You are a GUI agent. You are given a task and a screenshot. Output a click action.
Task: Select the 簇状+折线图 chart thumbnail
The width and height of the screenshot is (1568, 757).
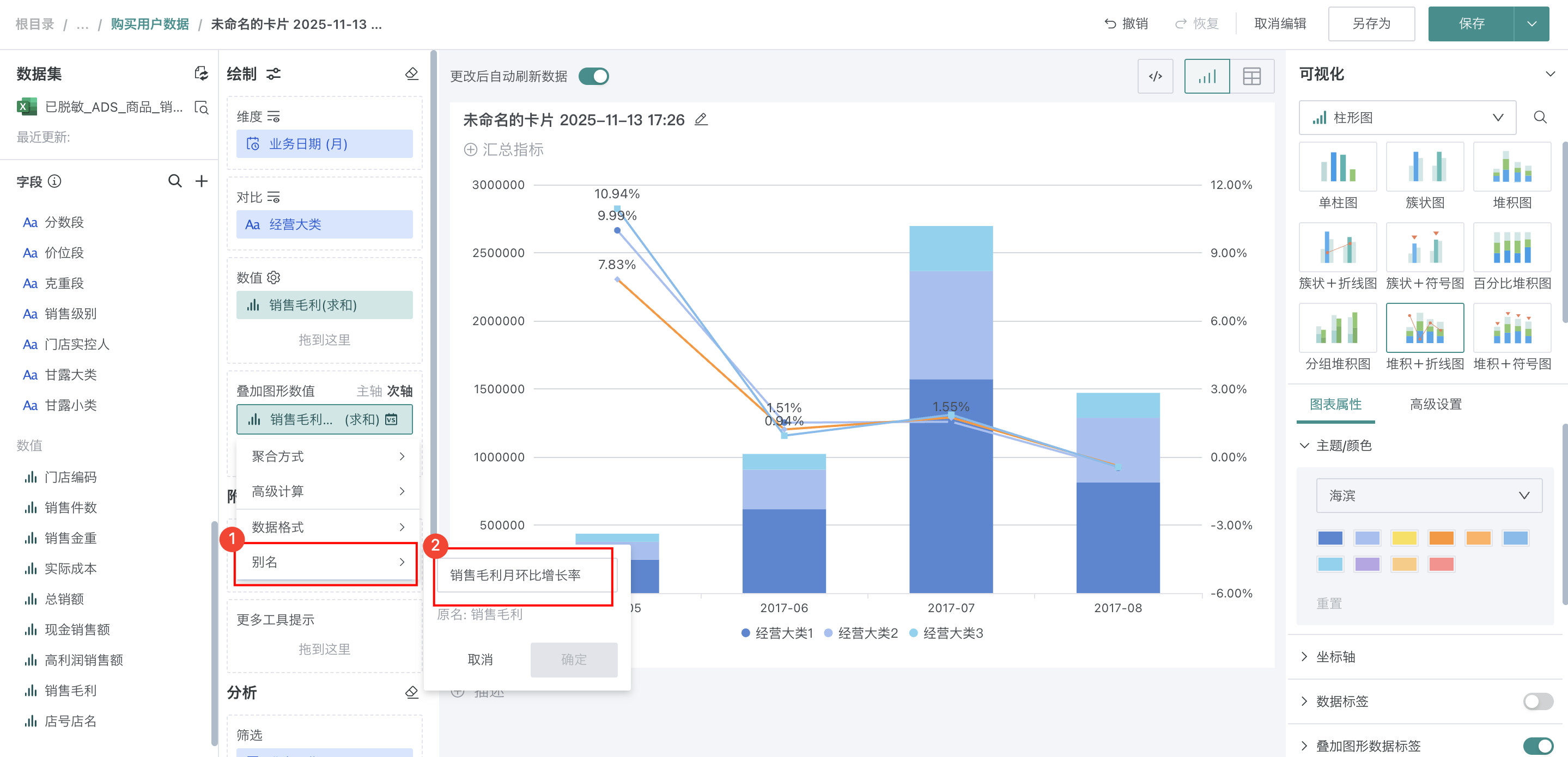point(1338,248)
